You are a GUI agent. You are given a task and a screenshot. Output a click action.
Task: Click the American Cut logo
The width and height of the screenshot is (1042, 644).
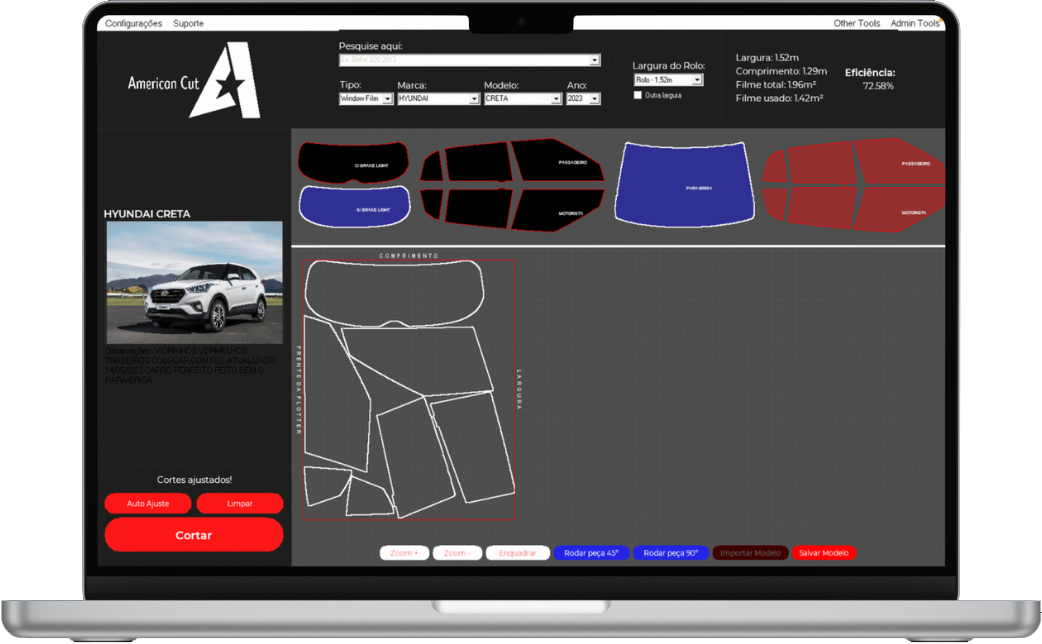tap(193, 80)
